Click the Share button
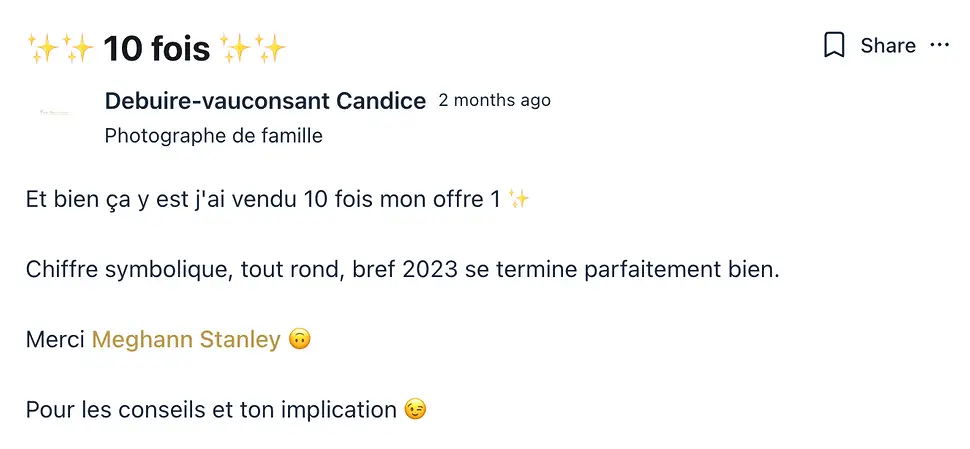Screen dimensions: 970x449 [x=888, y=46]
